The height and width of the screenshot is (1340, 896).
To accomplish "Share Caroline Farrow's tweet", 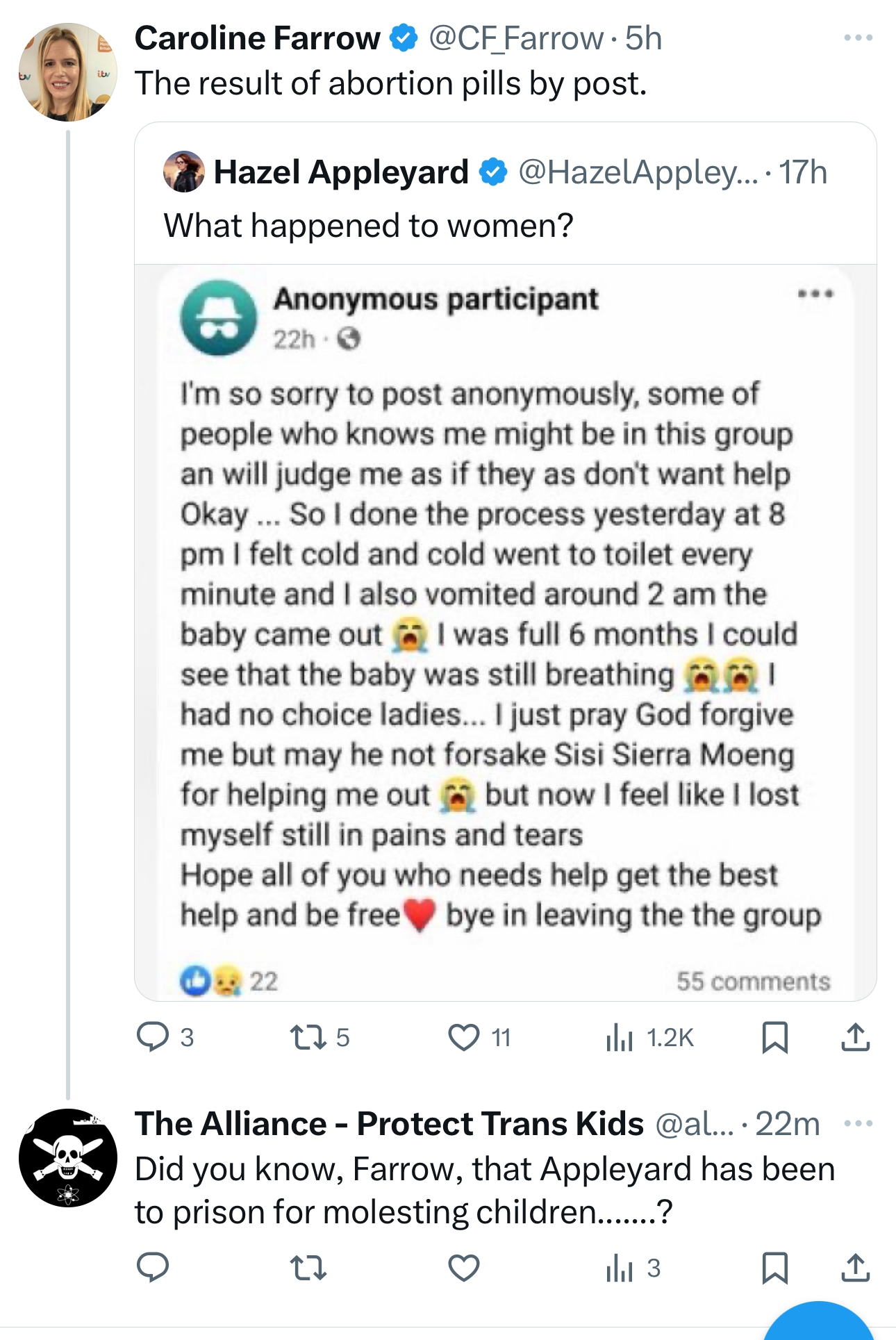I will pos(855,1037).
